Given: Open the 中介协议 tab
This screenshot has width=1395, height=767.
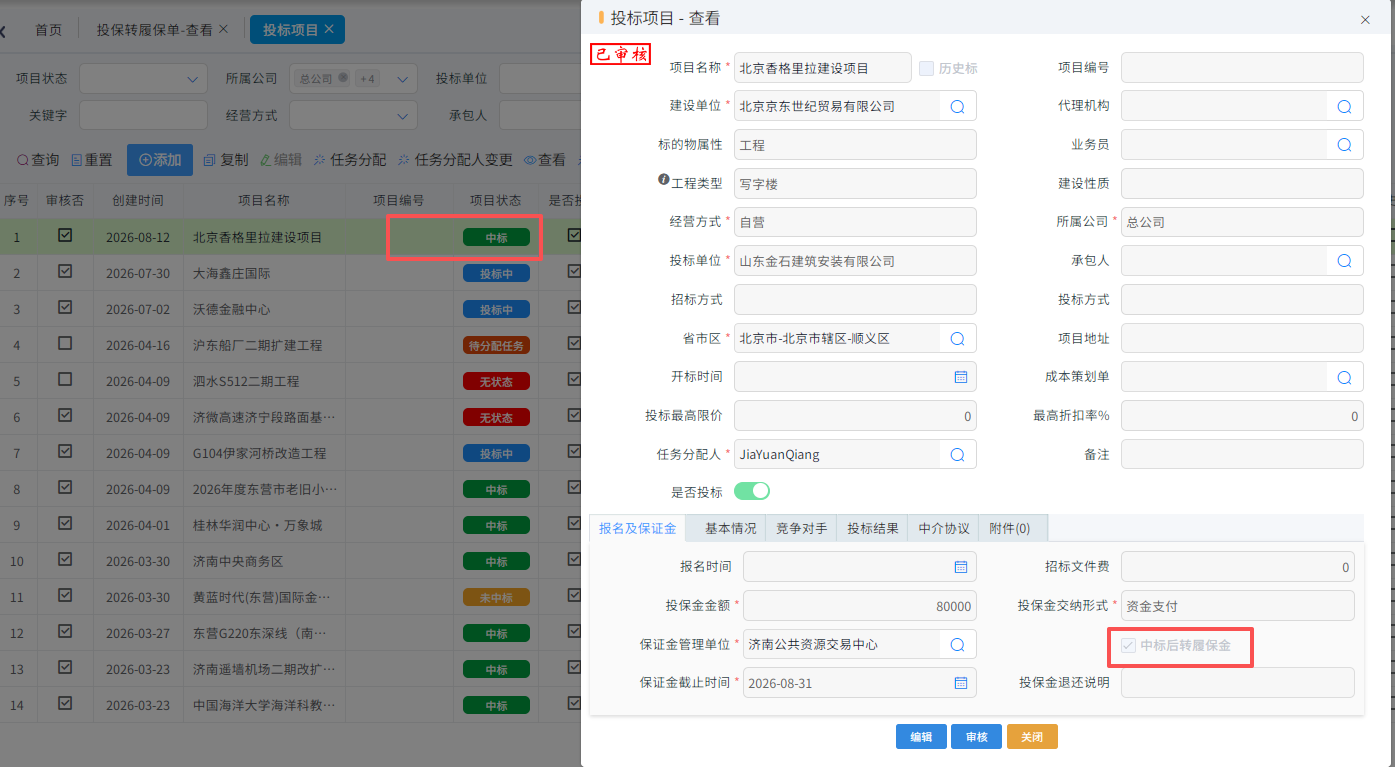Looking at the screenshot, I should (943, 528).
